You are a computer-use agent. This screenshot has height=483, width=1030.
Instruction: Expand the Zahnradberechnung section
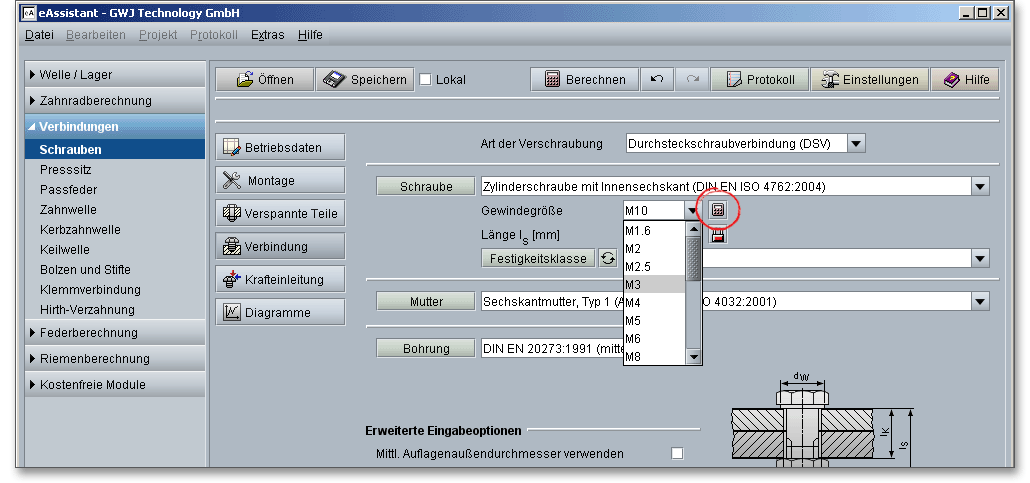point(95,100)
